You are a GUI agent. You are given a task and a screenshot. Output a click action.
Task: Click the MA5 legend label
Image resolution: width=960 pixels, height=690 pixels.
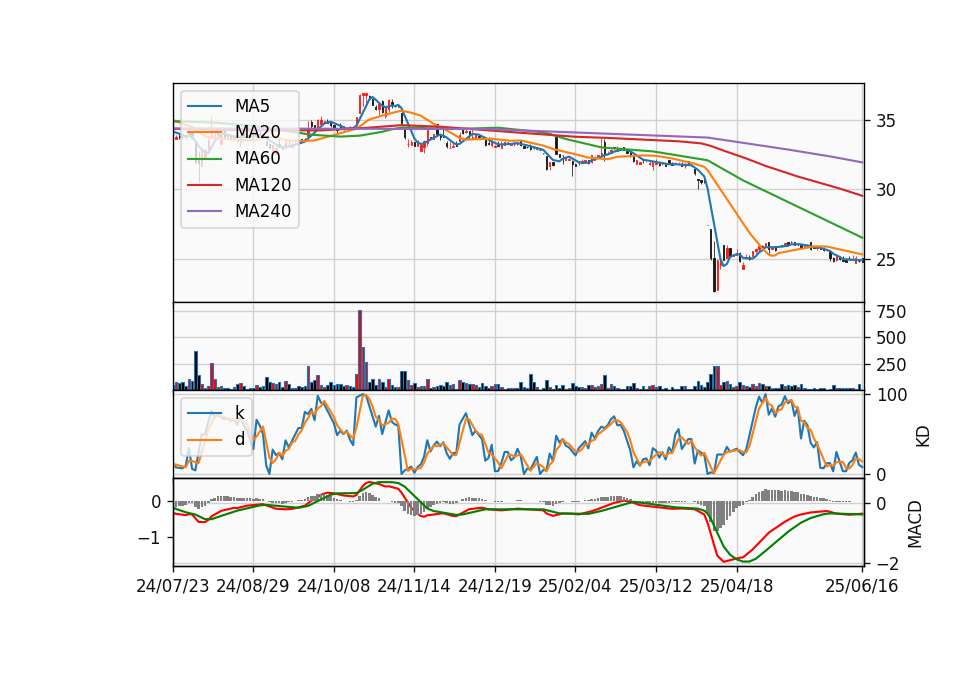point(252,106)
